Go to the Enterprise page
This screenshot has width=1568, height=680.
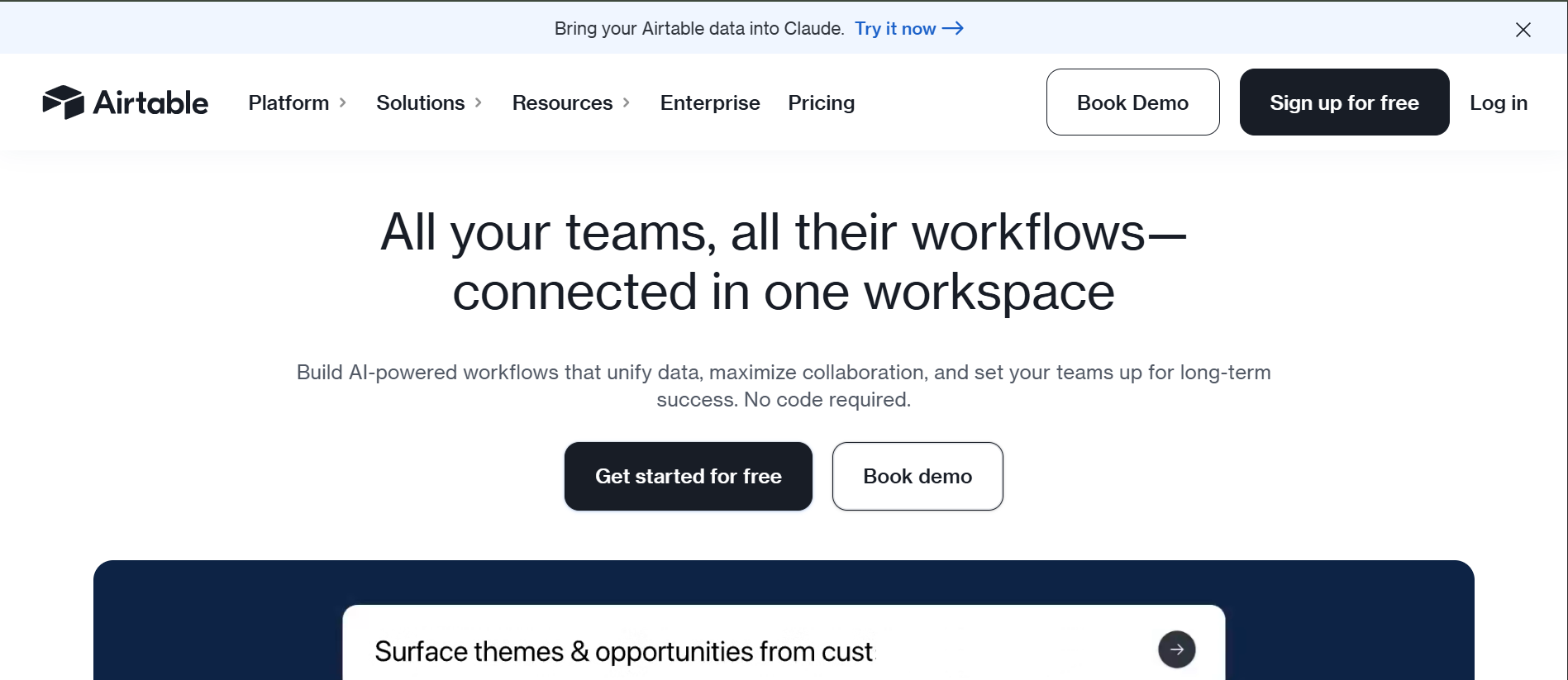pos(710,102)
